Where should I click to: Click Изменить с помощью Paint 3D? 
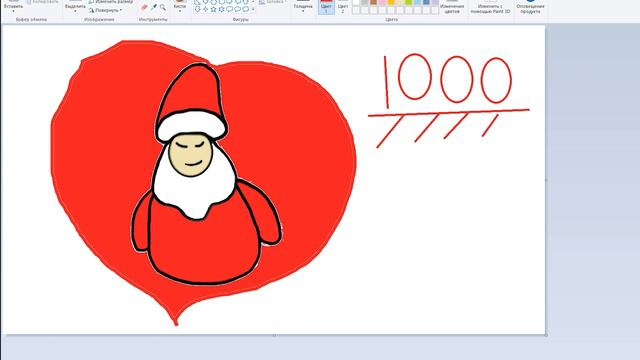point(490,7)
